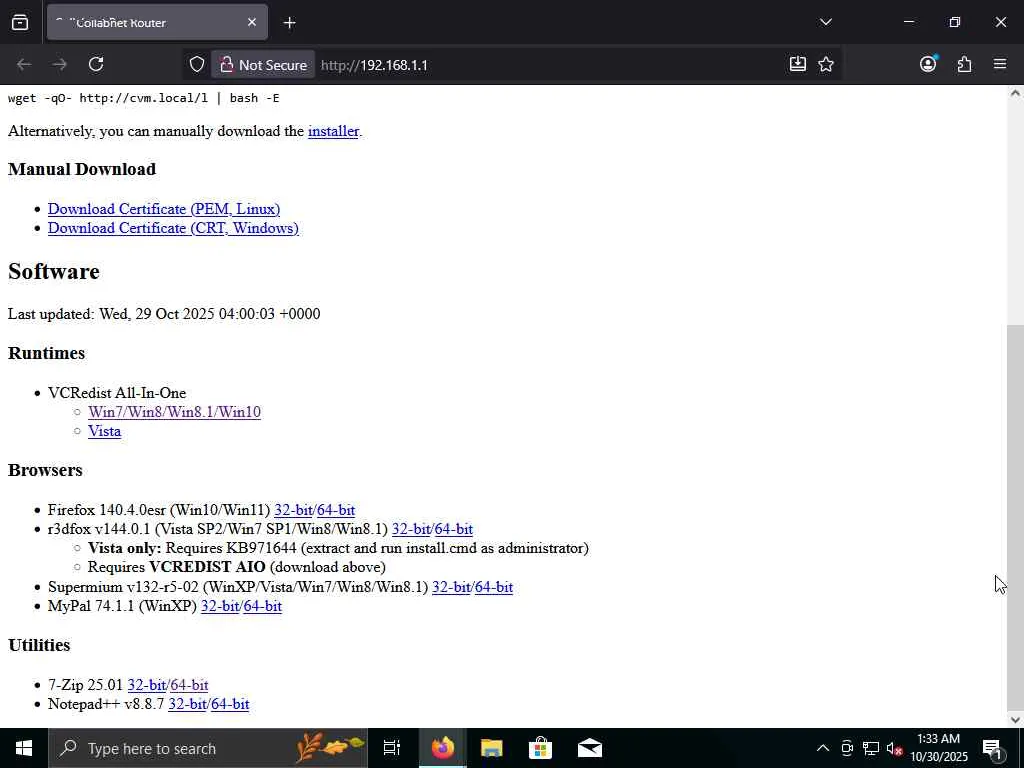Image resolution: width=1024 pixels, height=768 pixels.
Task: Open the Firefox application menu
Action: coord(1000,64)
